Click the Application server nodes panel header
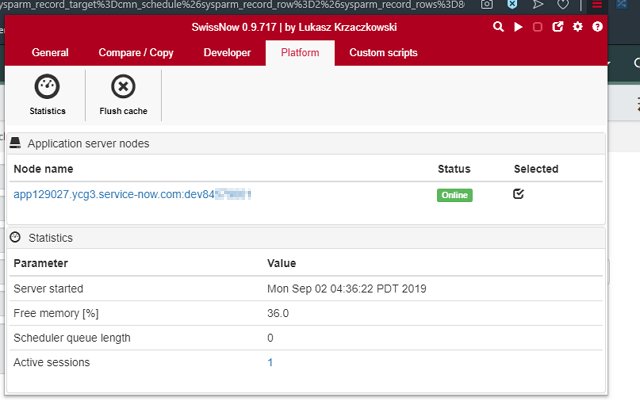This screenshot has height=400, width=640. [306, 144]
